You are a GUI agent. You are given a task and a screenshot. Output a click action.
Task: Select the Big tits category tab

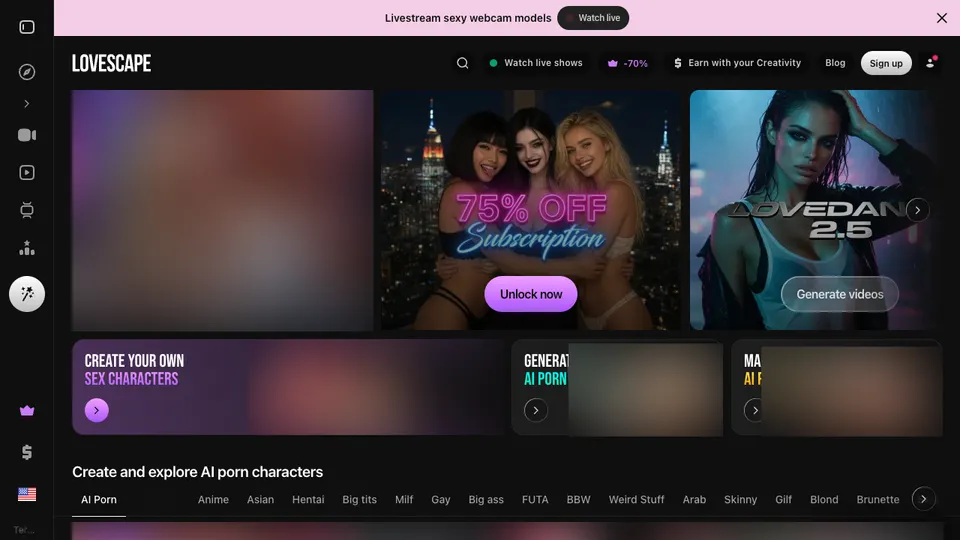[359, 500]
